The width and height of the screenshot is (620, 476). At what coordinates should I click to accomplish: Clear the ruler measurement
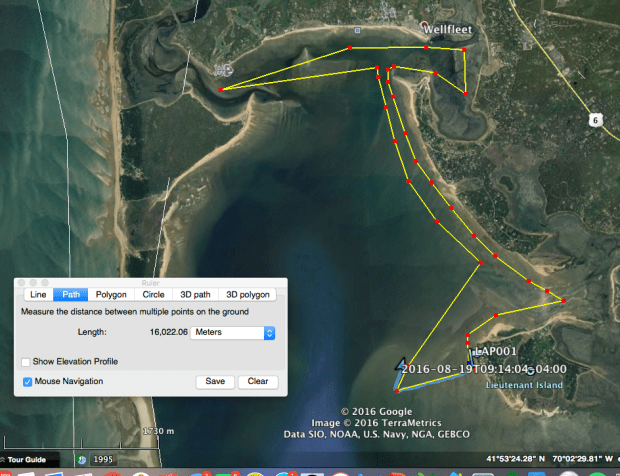click(x=257, y=381)
